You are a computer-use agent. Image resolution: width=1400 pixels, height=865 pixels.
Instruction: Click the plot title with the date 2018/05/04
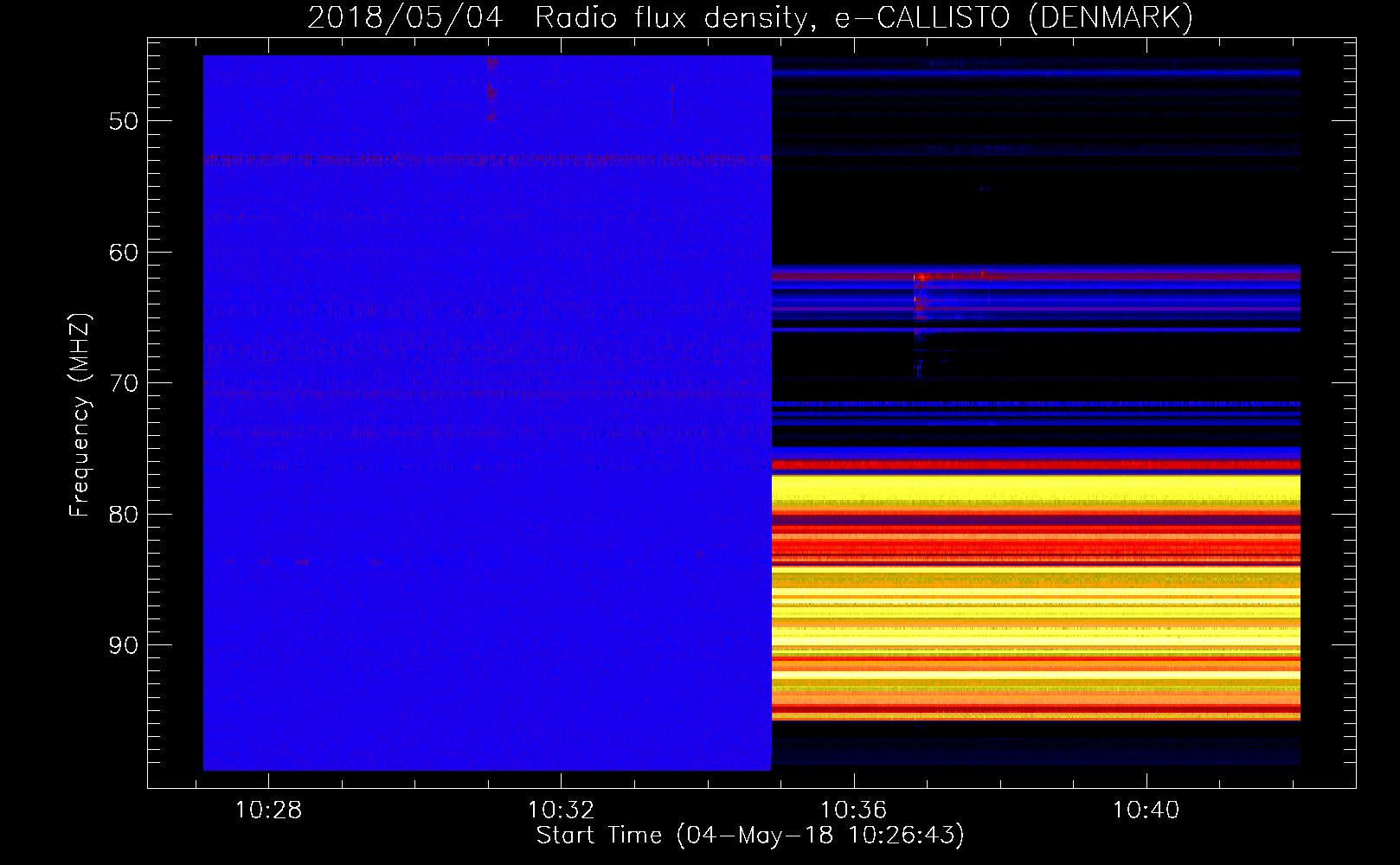pos(750,17)
